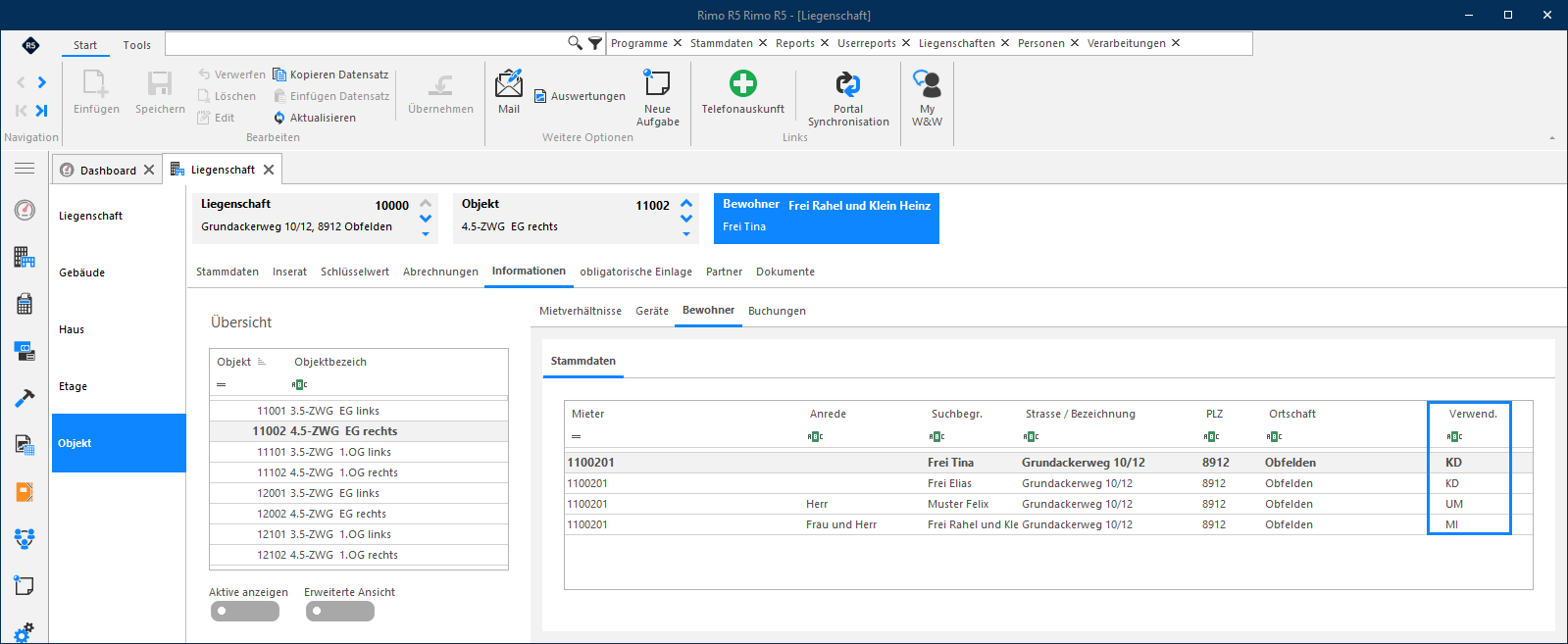Jump to first record arrow

pos(21,111)
